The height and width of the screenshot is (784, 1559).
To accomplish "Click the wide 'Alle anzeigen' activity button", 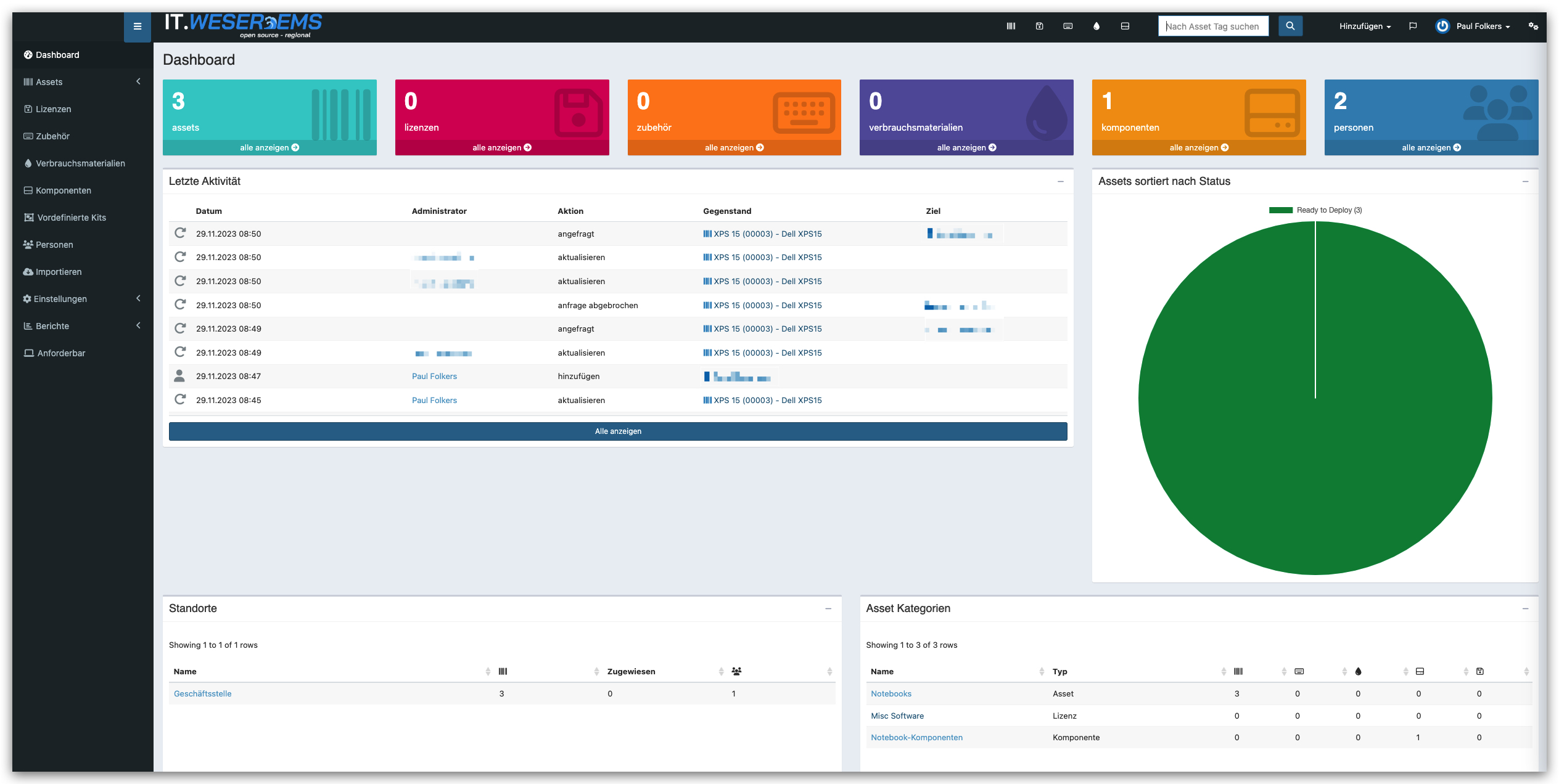I will [x=618, y=431].
